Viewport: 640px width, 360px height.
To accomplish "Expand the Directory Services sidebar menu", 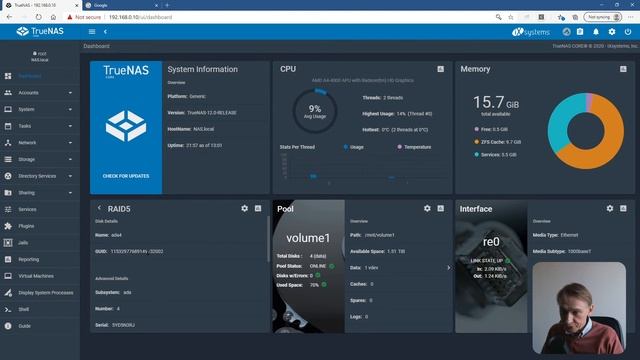I will coord(40,176).
